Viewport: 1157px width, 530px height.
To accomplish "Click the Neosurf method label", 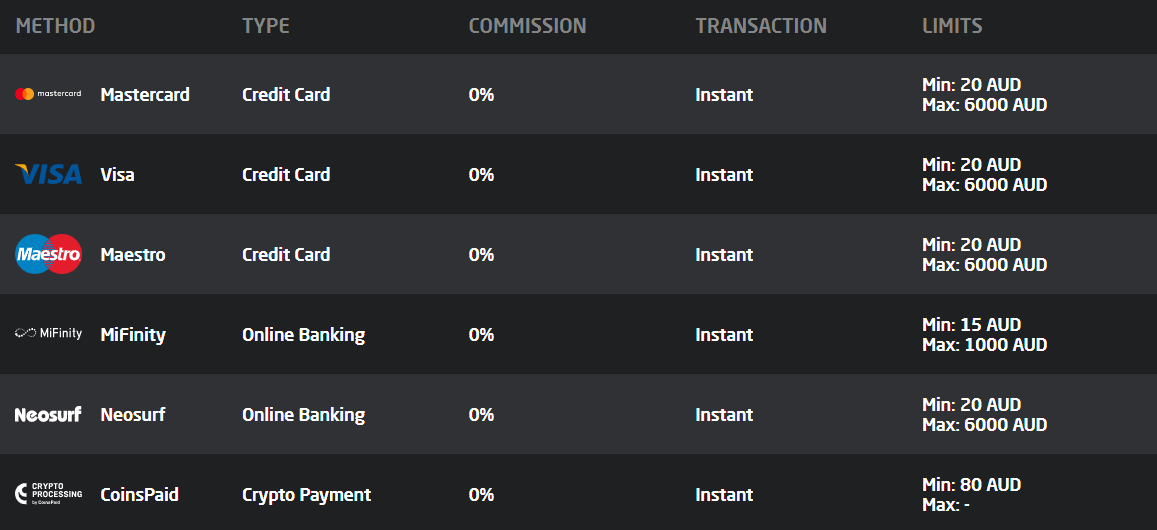I will point(133,414).
